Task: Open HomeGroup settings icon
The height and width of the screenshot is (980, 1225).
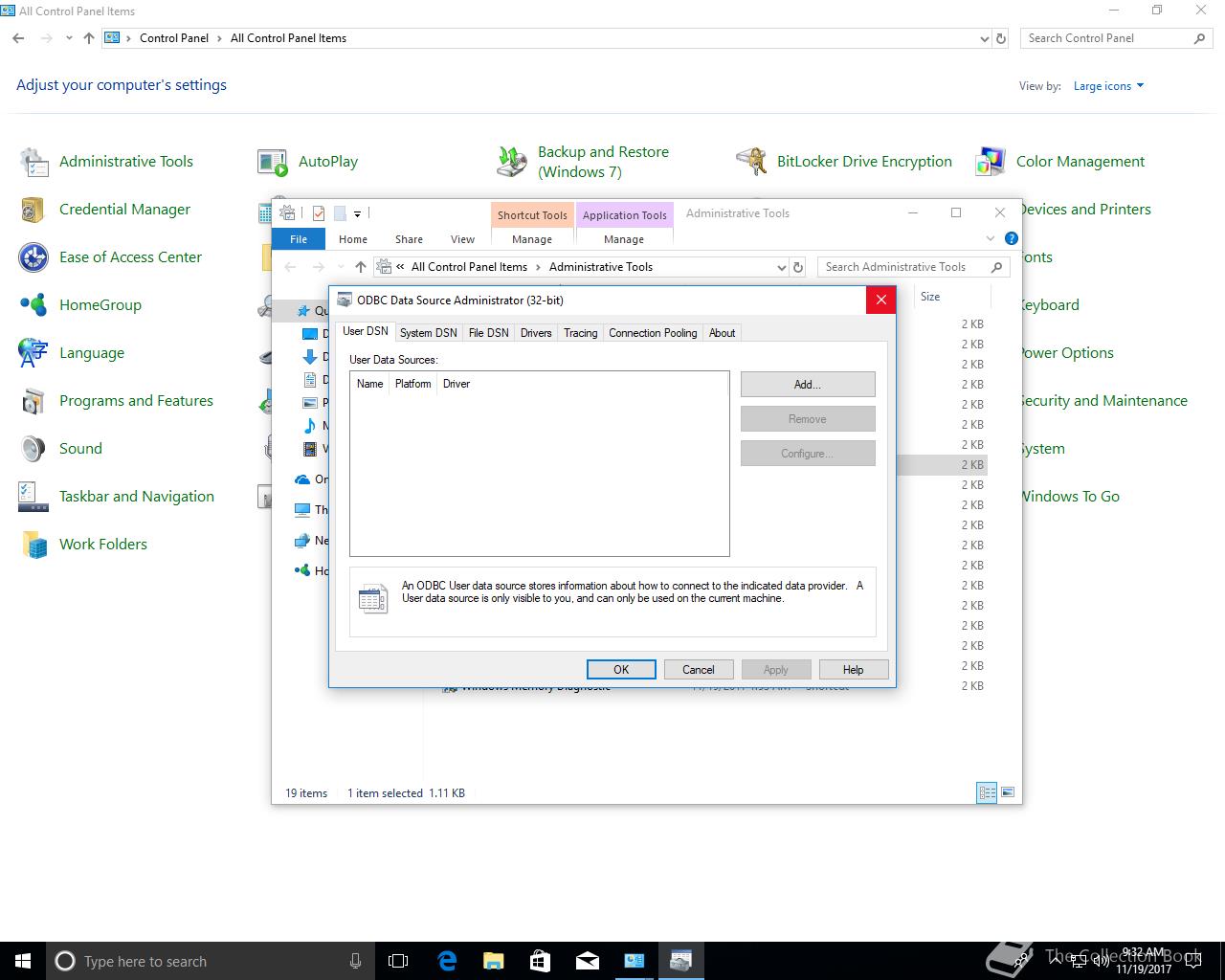Action: pyautogui.click(x=33, y=305)
